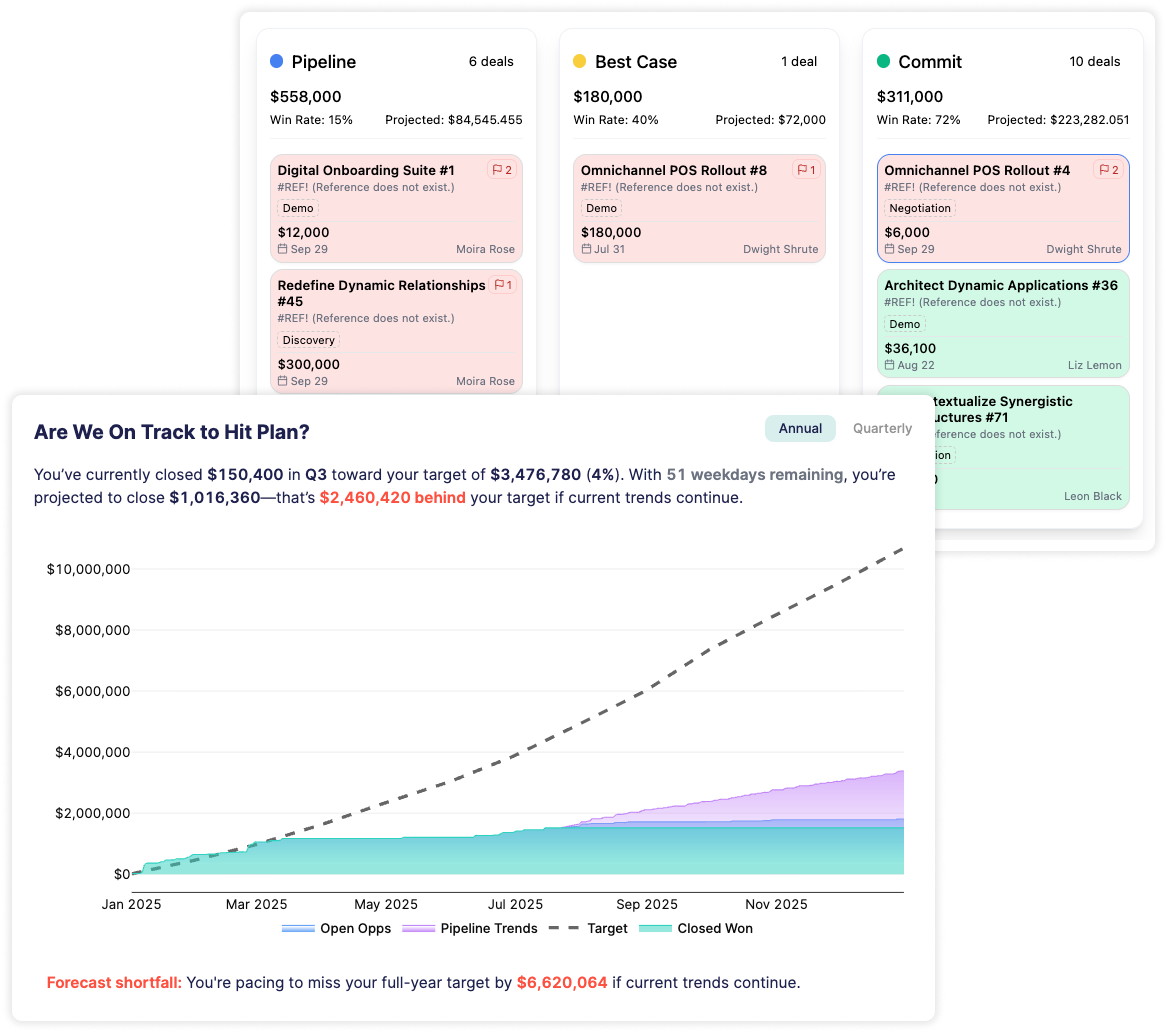Click Negotiation stage tag on Omnichannel #4
Viewport: 1167px width, 1033px height.
click(920, 208)
